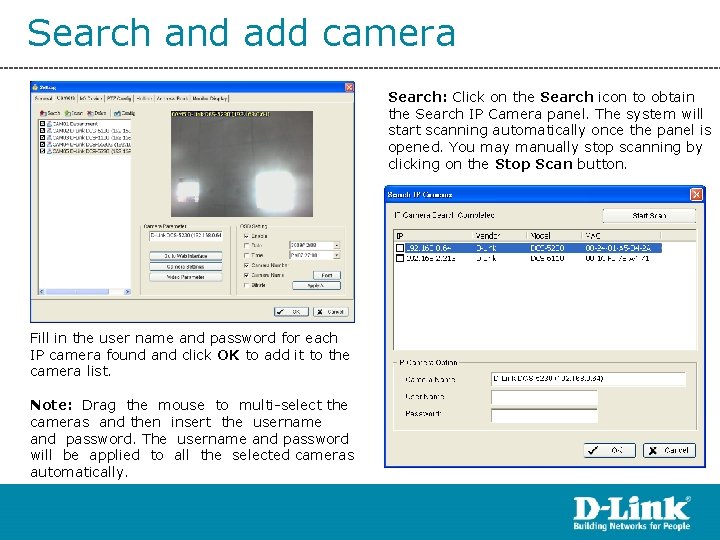Click the Start Scan button
The height and width of the screenshot is (540, 720).
pos(649,215)
